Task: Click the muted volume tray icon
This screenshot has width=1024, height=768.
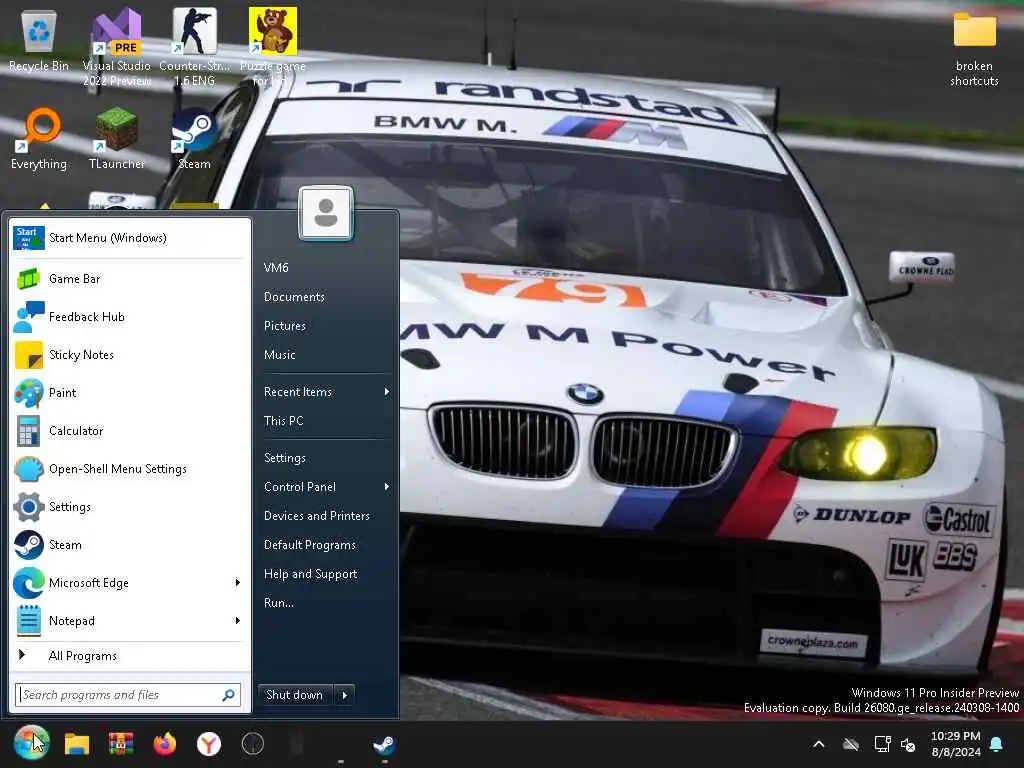Action: click(x=908, y=744)
